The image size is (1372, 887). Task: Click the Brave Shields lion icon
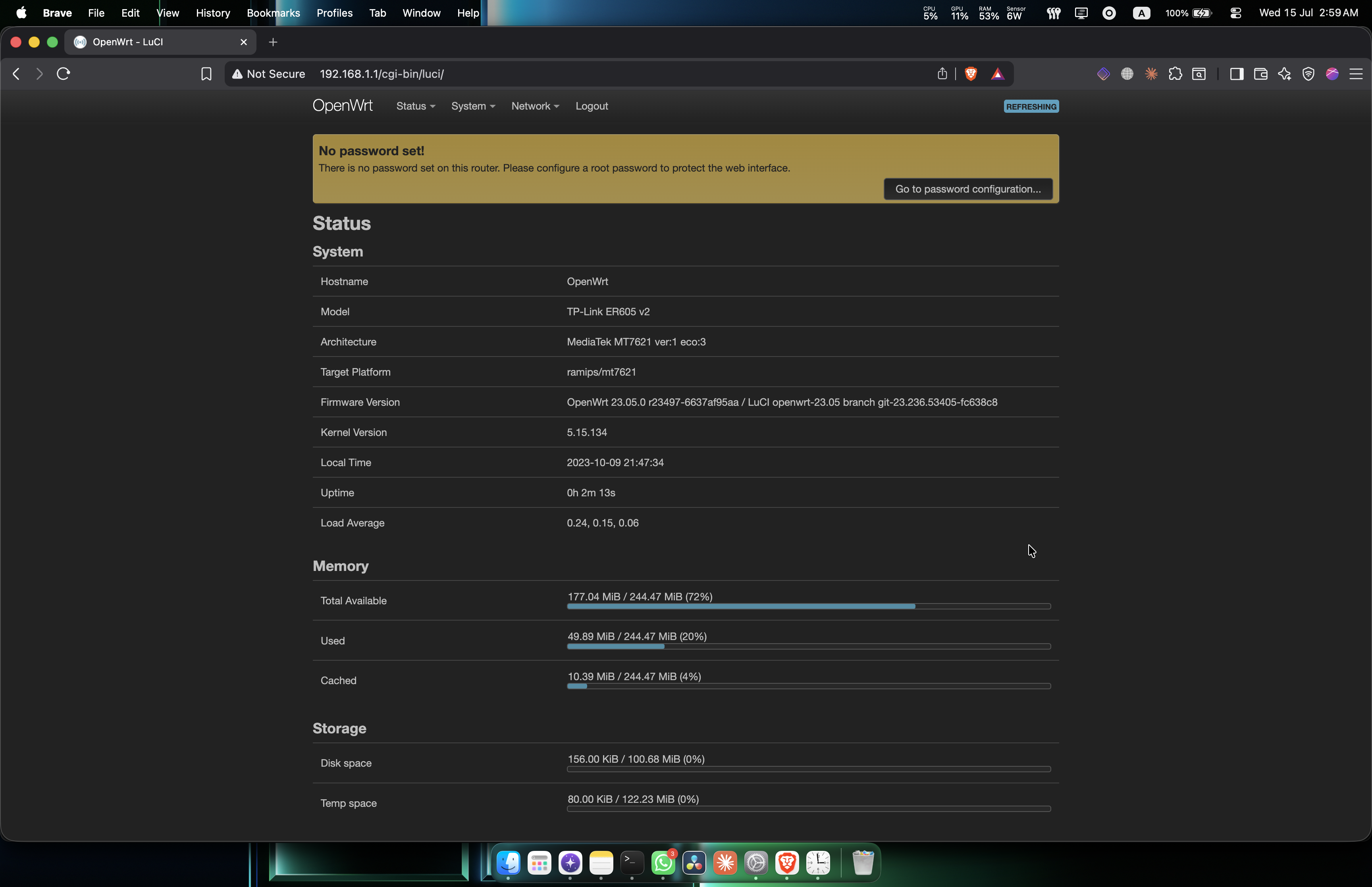pos(971,74)
